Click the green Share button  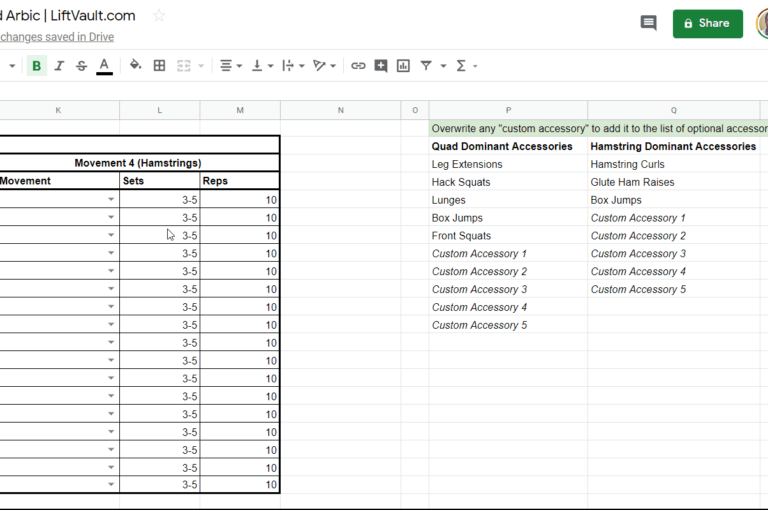(x=707, y=24)
